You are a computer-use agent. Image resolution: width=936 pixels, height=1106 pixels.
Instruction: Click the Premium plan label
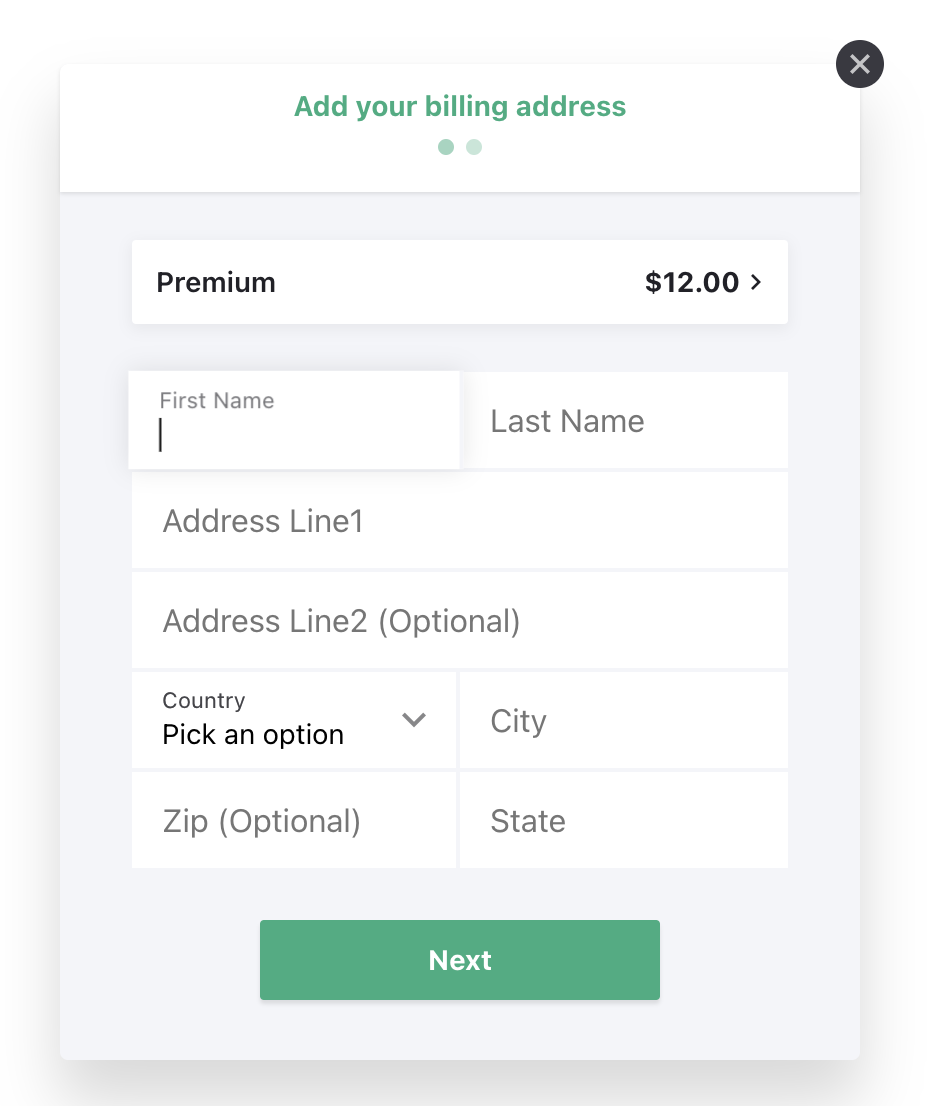pyautogui.click(x=216, y=282)
